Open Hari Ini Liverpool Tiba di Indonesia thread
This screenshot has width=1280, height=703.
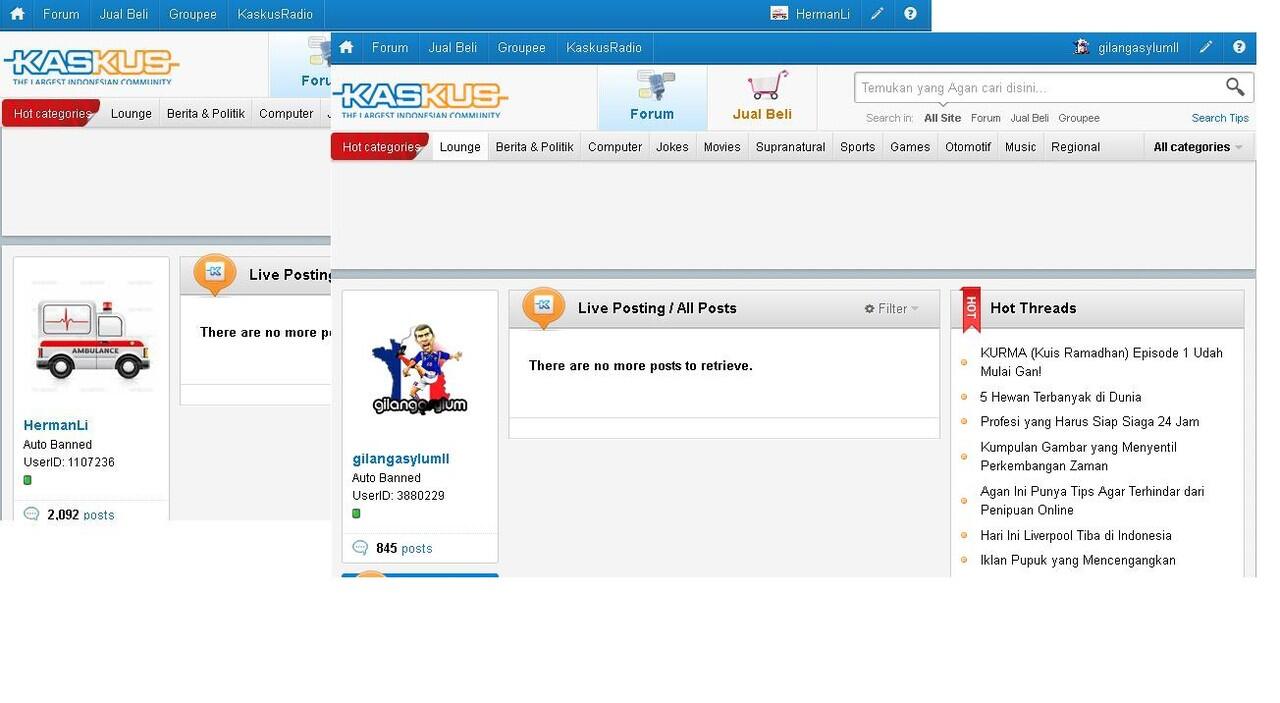coord(1076,535)
